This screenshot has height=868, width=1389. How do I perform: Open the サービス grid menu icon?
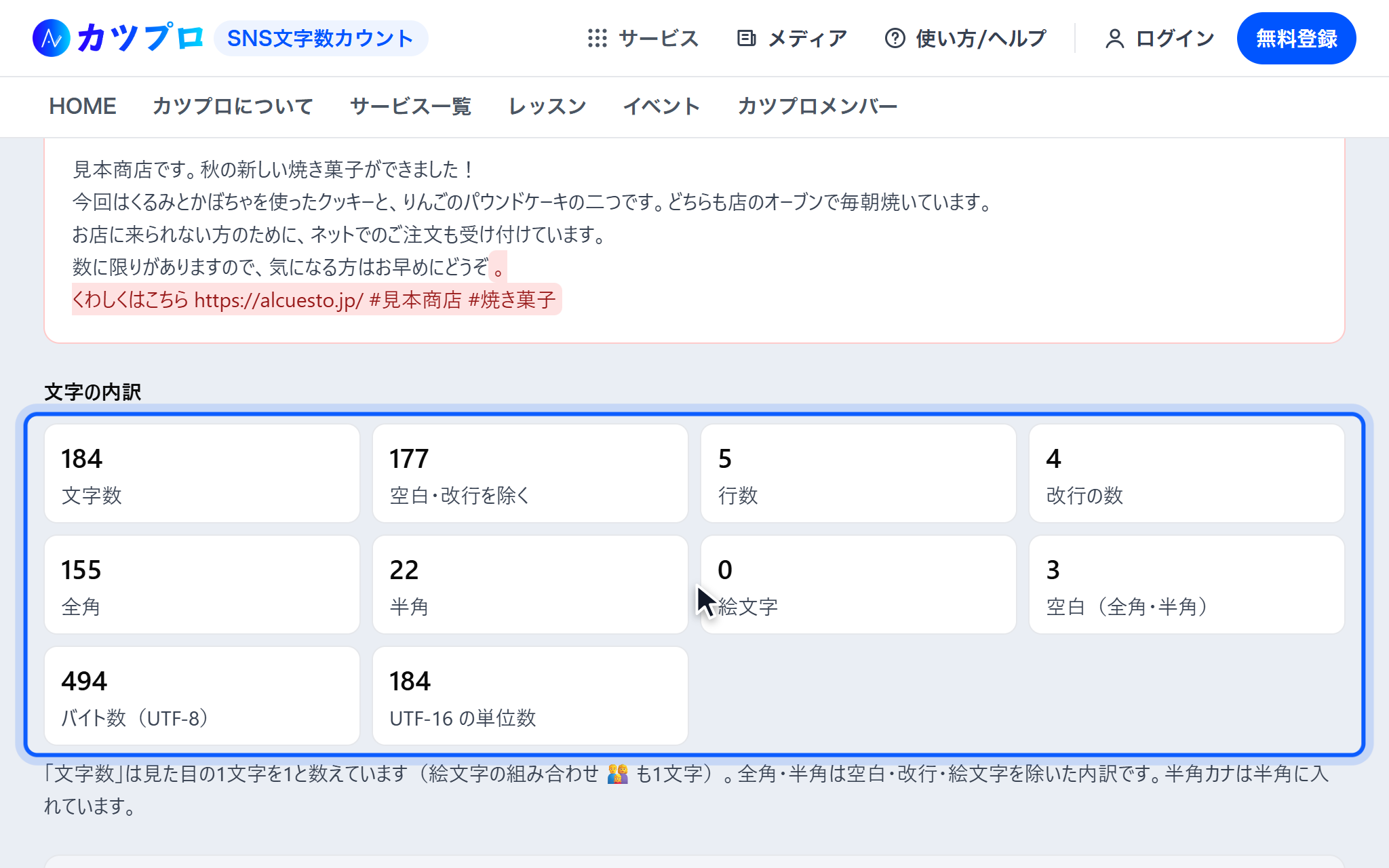pyautogui.click(x=598, y=38)
